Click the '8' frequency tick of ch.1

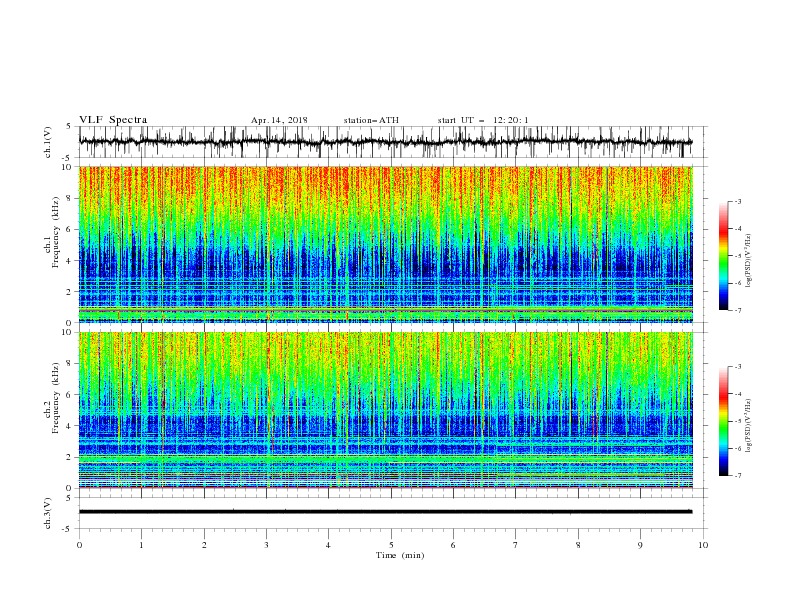tap(70, 198)
